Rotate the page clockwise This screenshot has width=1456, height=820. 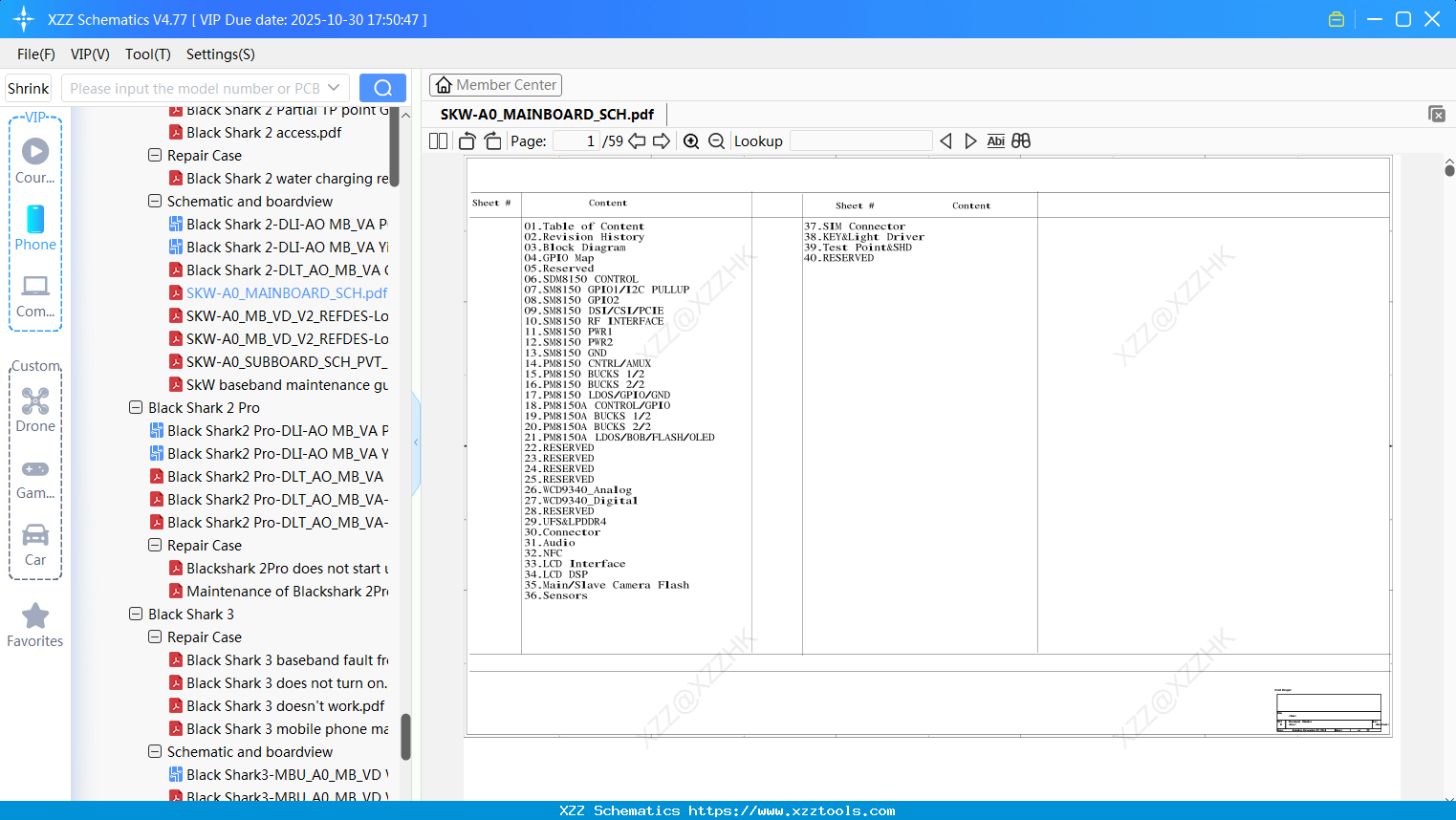point(492,141)
